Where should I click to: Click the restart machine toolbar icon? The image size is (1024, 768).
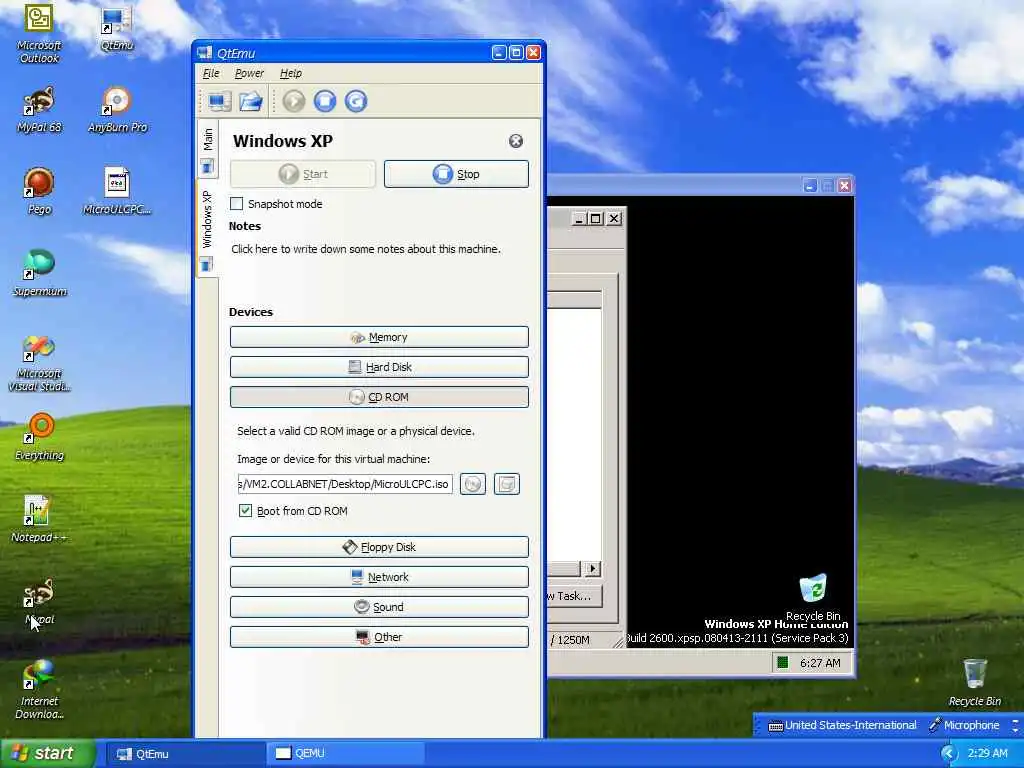point(356,101)
